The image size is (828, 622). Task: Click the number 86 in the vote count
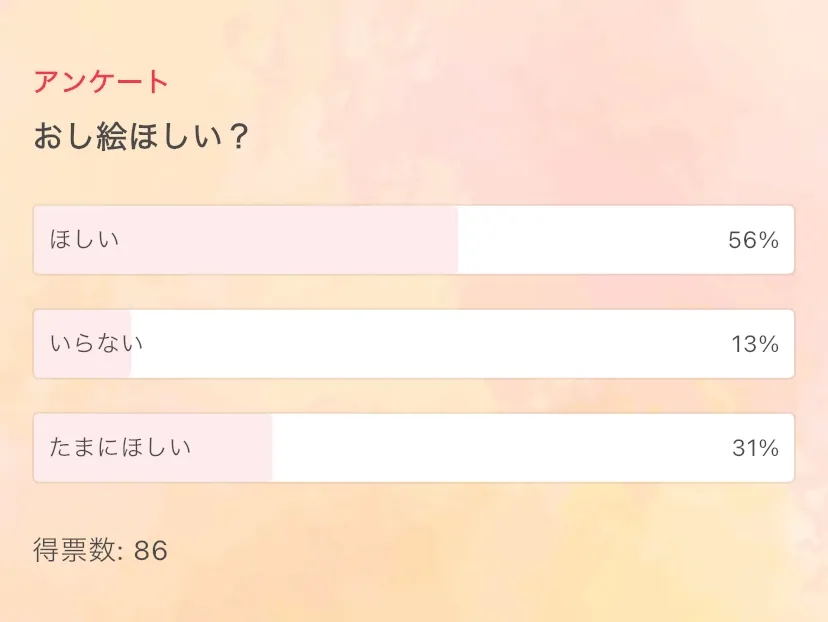150,550
